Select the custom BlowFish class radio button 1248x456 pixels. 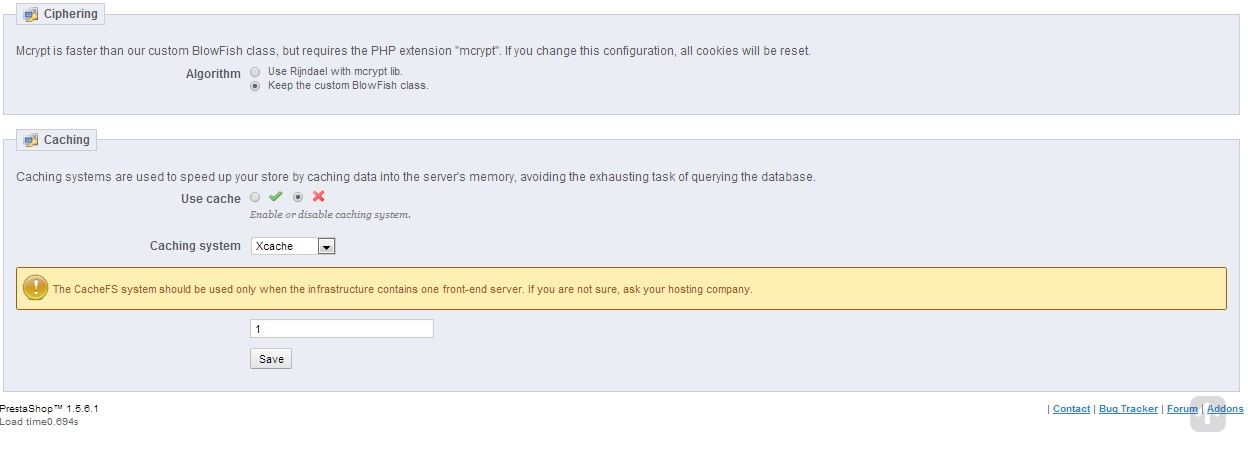pyautogui.click(x=255, y=86)
